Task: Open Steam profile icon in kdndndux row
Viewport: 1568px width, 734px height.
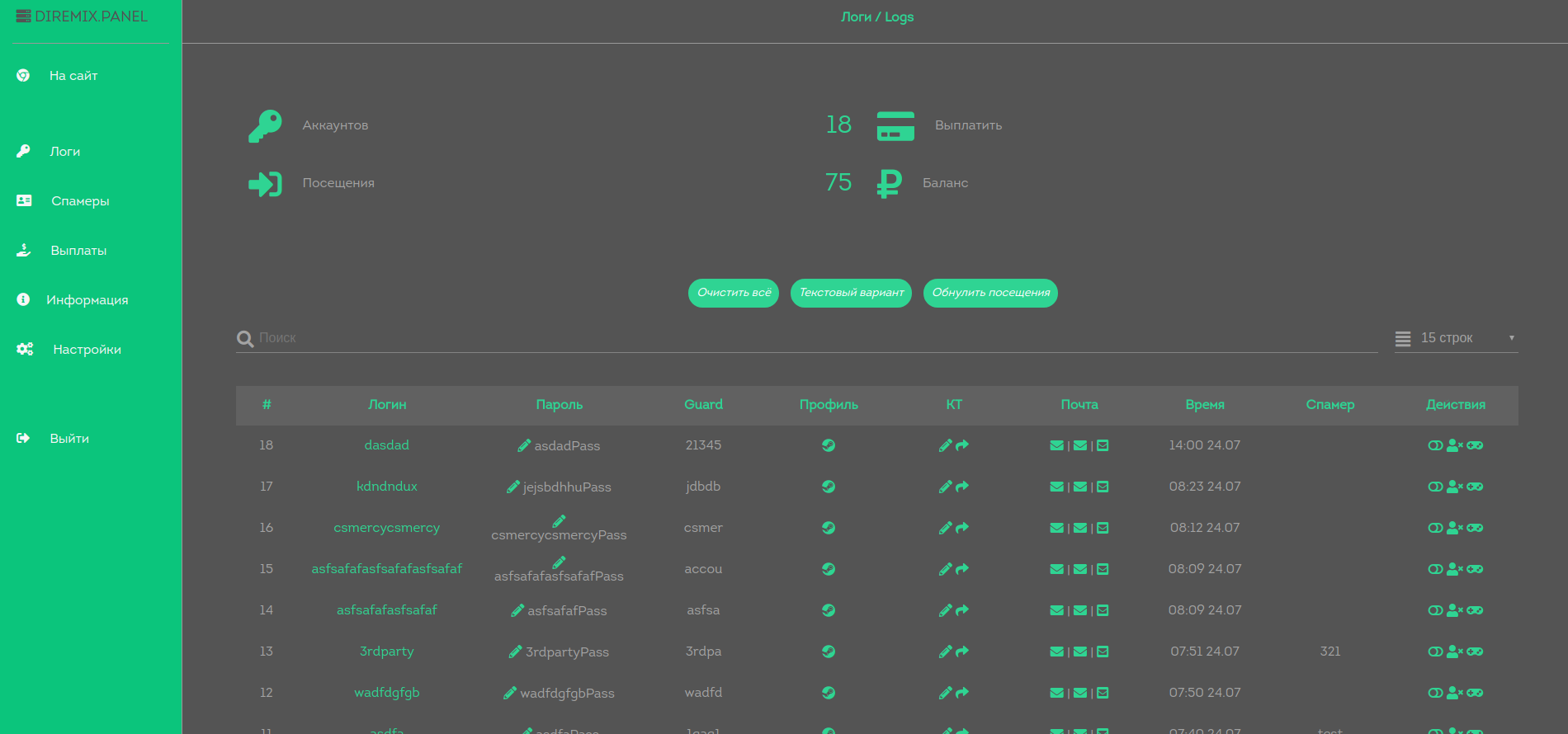Action: pos(829,487)
